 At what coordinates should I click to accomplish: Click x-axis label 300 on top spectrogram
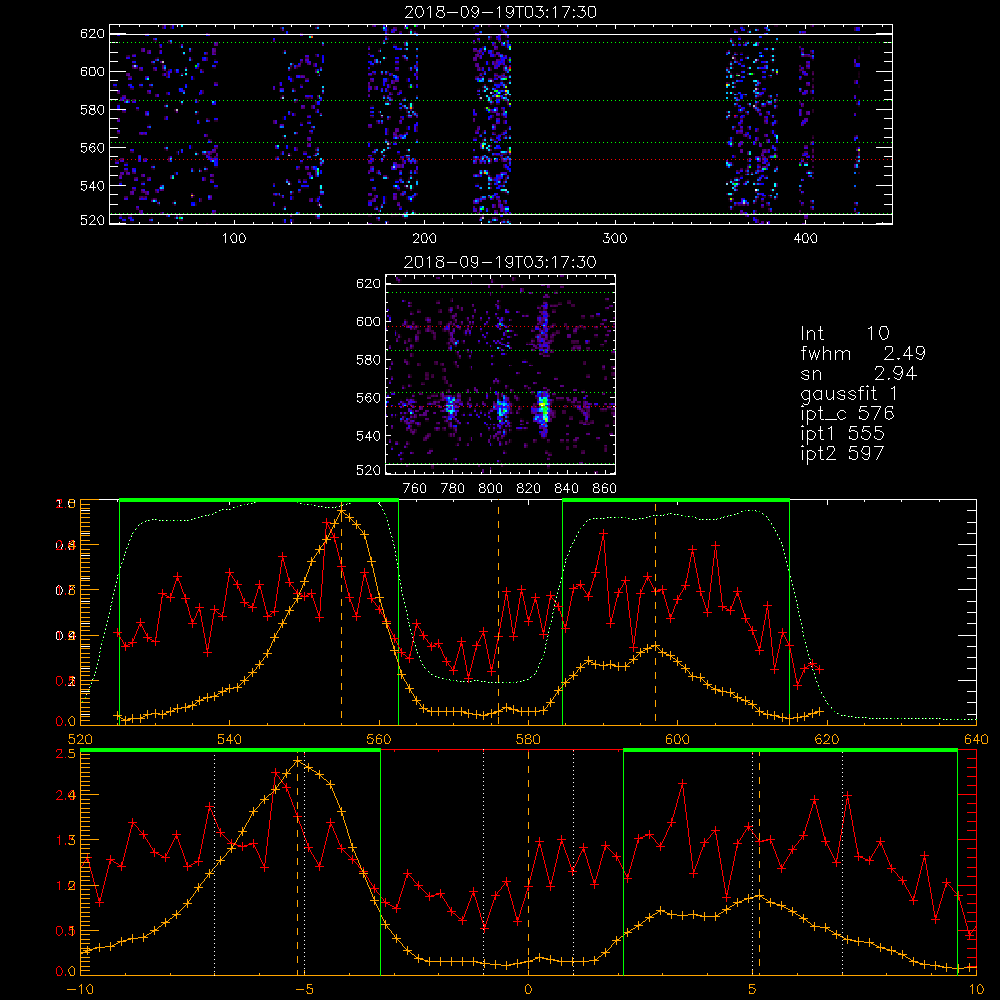(615, 239)
